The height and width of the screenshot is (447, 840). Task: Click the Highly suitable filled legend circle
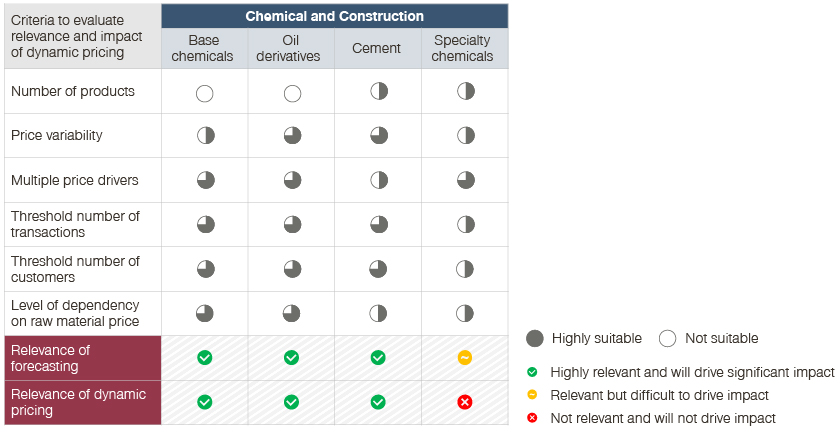pyautogui.click(x=534, y=338)
